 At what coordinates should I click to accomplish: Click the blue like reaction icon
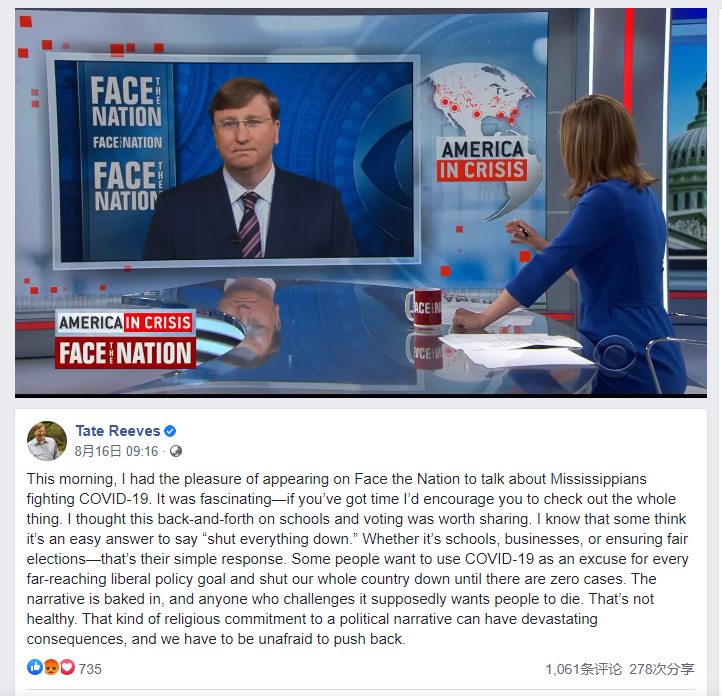pos(35,667)
